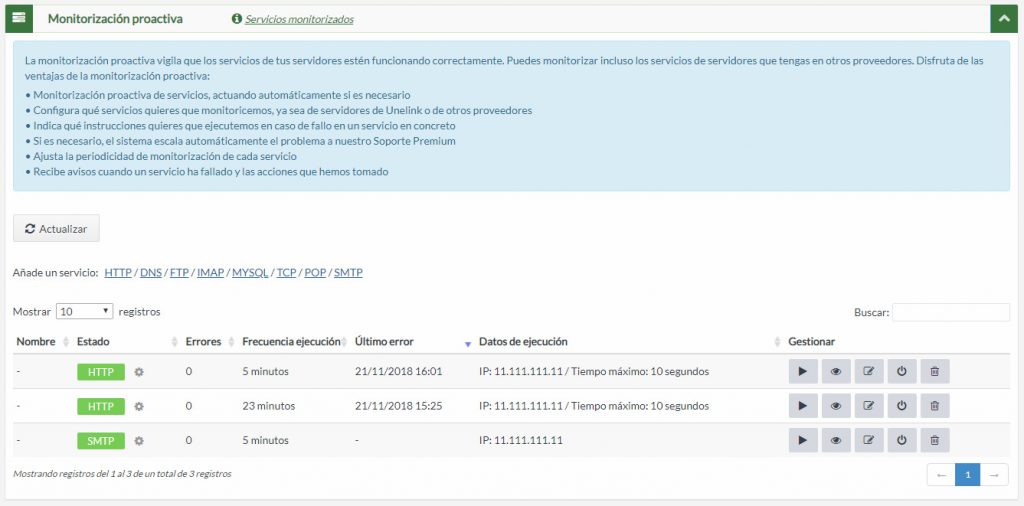Image resolution: width=1024 pixels, height=506 pixels.
Task: Add a TCP service
Action: 287,273
